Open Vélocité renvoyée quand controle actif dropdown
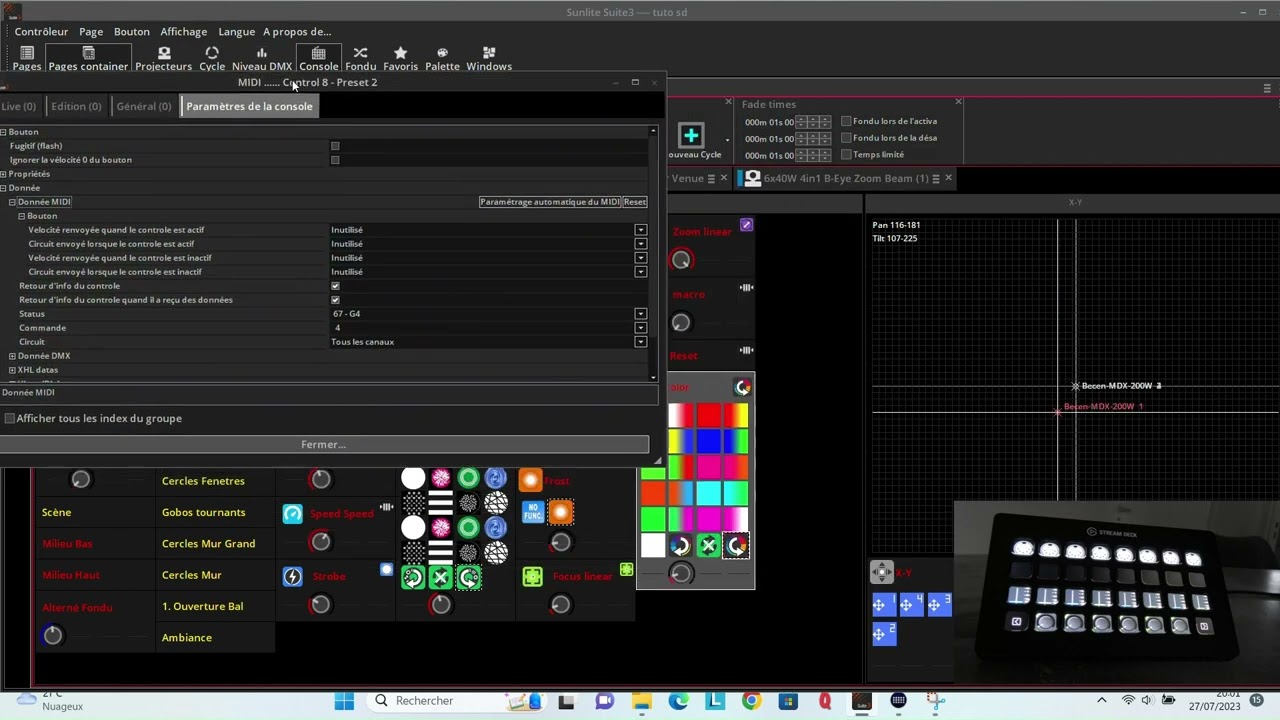This screenshot has width=1280, height=720. (641, 230)
